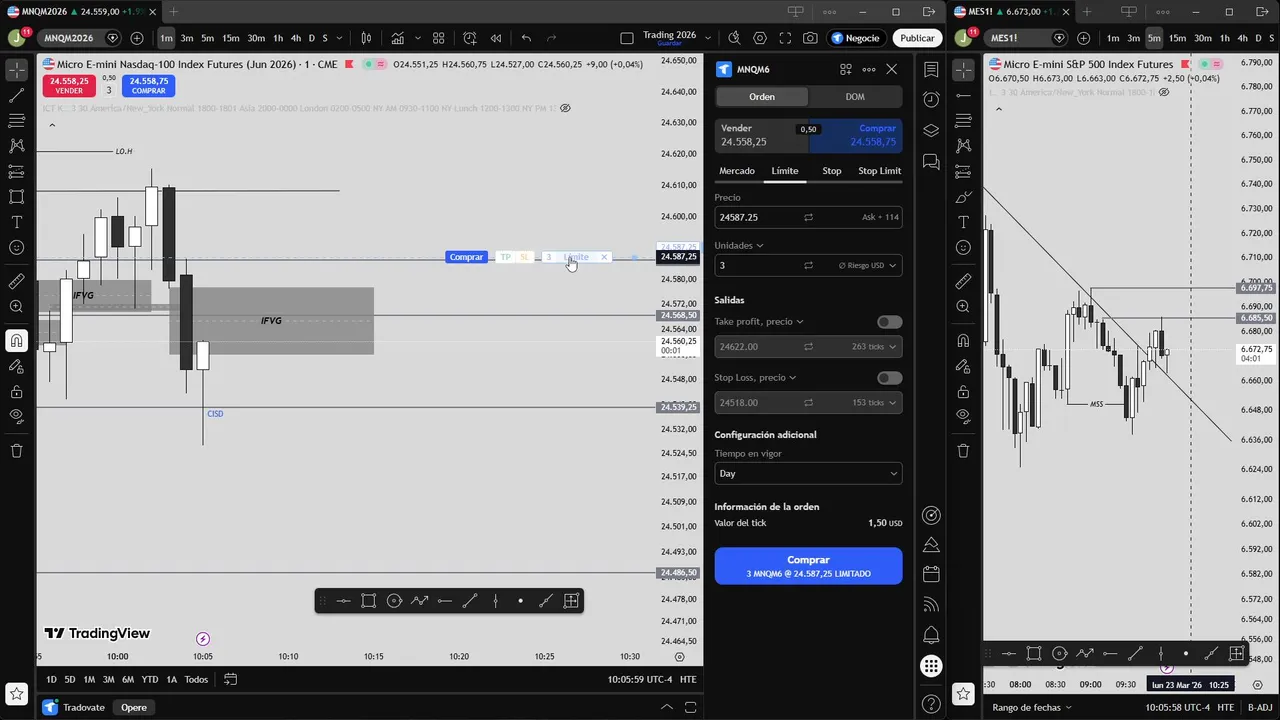Open the go-to-date calendar icon at chart bottom

coord(230,679)
